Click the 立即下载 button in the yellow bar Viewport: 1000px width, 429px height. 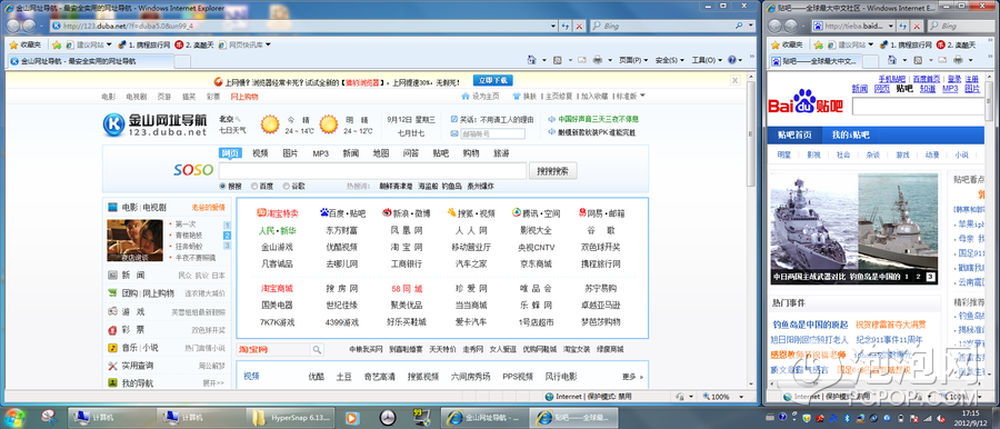(x=492, y=81)
